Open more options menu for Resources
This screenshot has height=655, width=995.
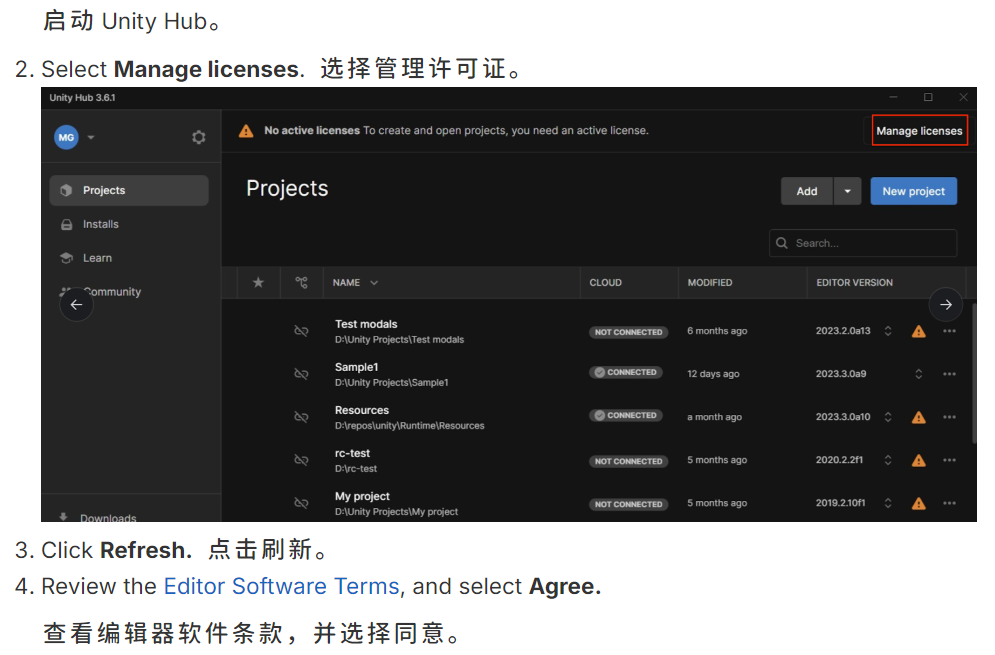point(949,417)
